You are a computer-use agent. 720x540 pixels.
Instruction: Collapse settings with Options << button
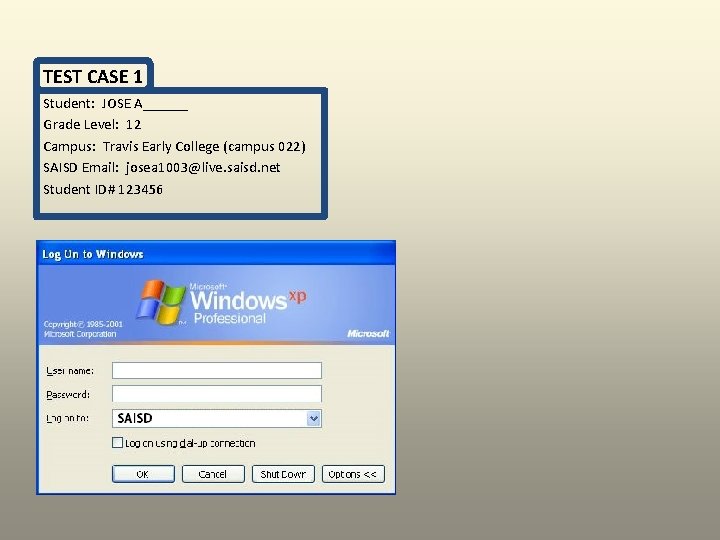click(353, 474)
